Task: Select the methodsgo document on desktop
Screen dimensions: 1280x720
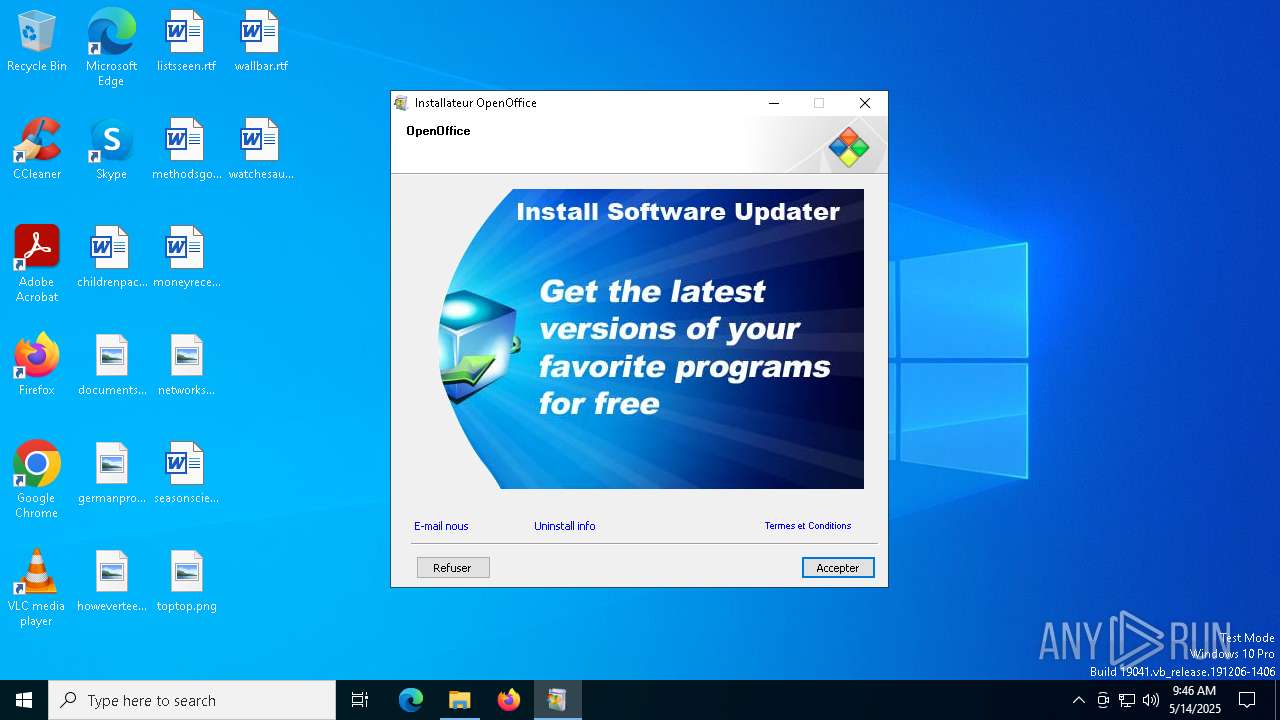Action: pyautogui.click(x=186, y=149)
